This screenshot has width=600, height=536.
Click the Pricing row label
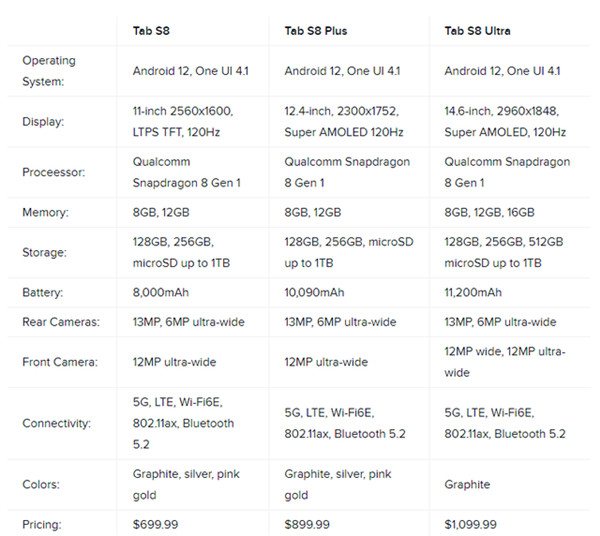[x=43, y=524]
